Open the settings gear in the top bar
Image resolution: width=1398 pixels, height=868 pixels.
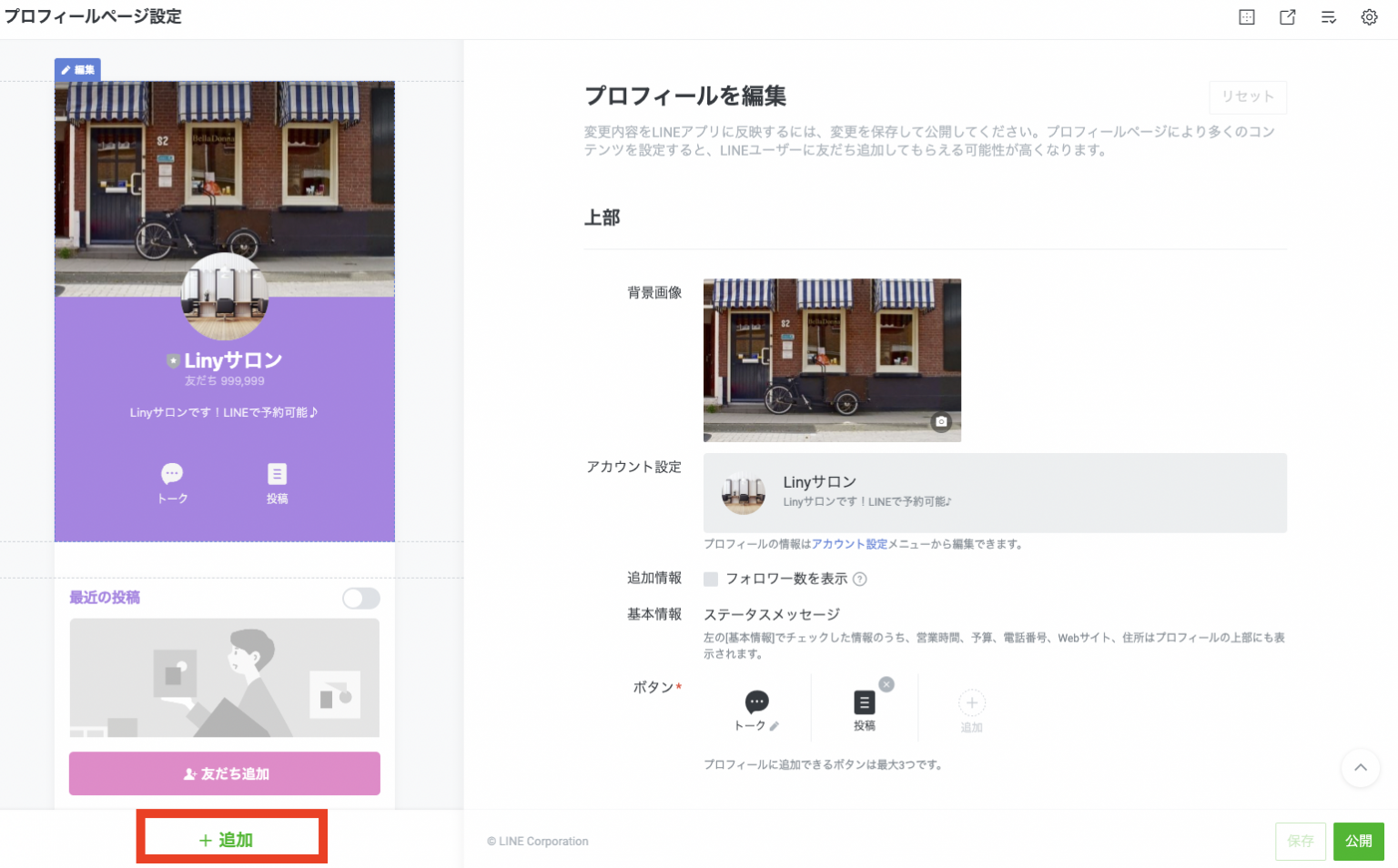pos(1369,16)
